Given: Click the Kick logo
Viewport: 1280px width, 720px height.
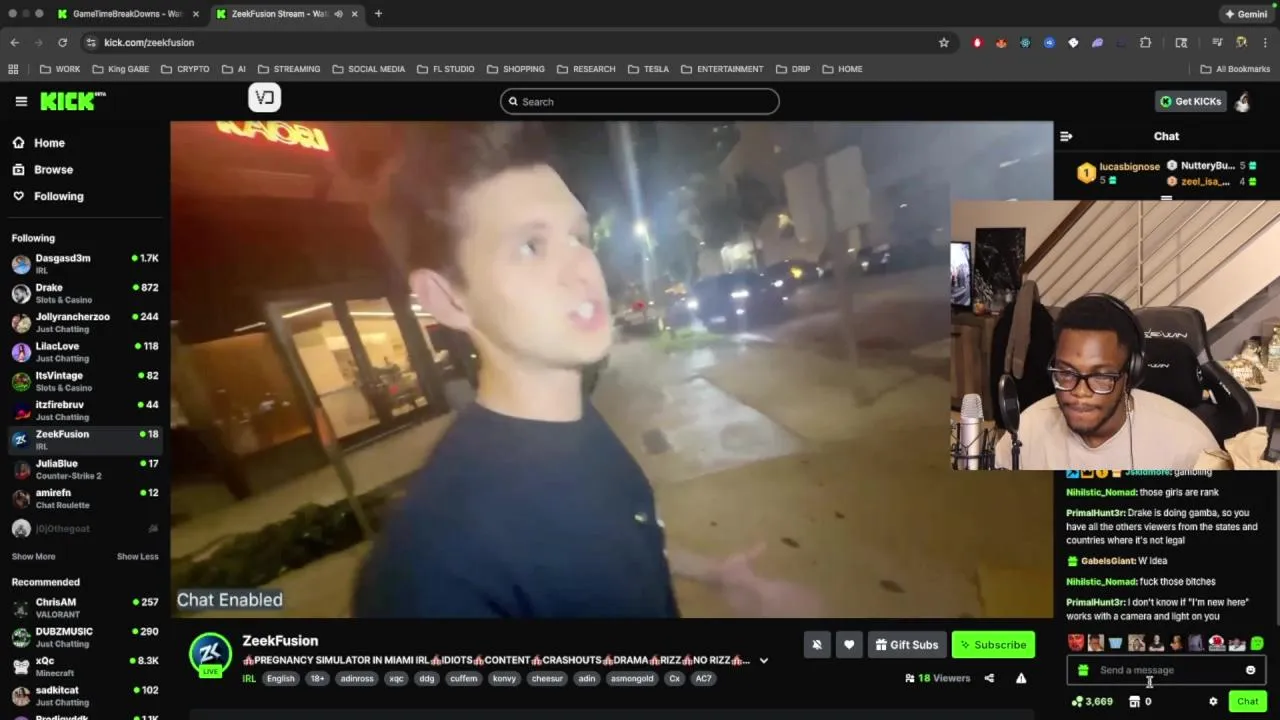Looking at the screenshot, I should 72,101.
